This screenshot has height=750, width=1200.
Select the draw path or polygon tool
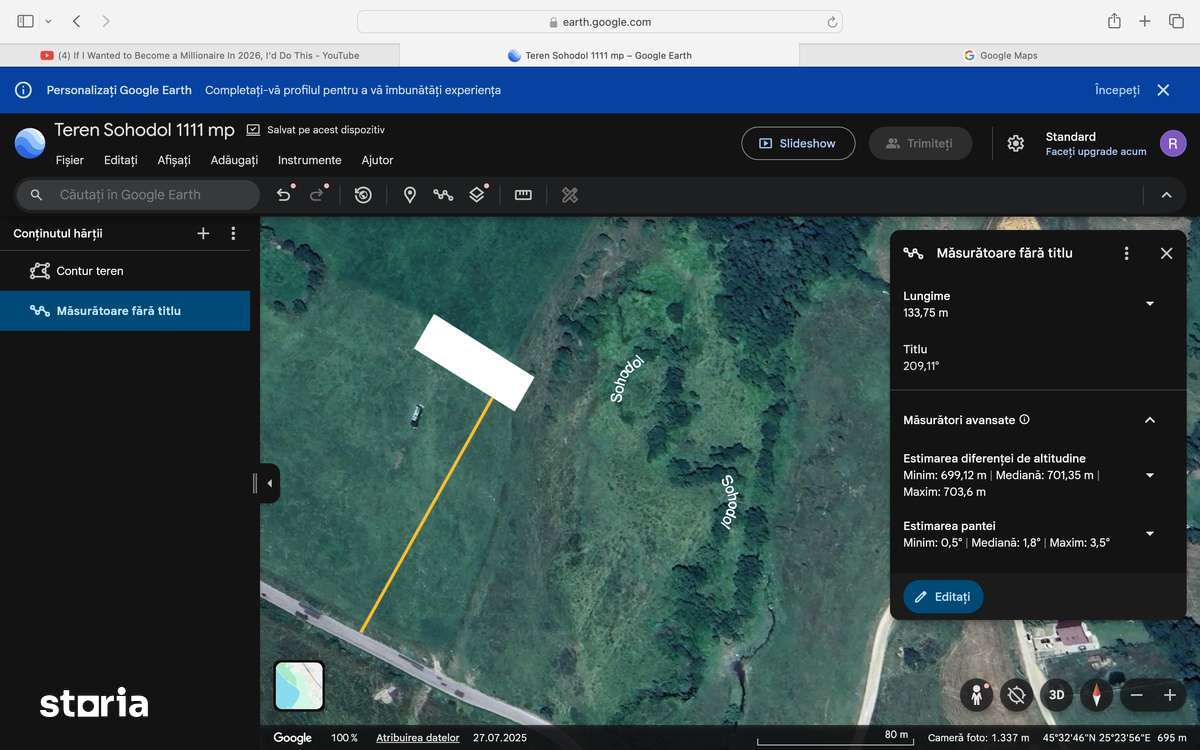[443, 195]
